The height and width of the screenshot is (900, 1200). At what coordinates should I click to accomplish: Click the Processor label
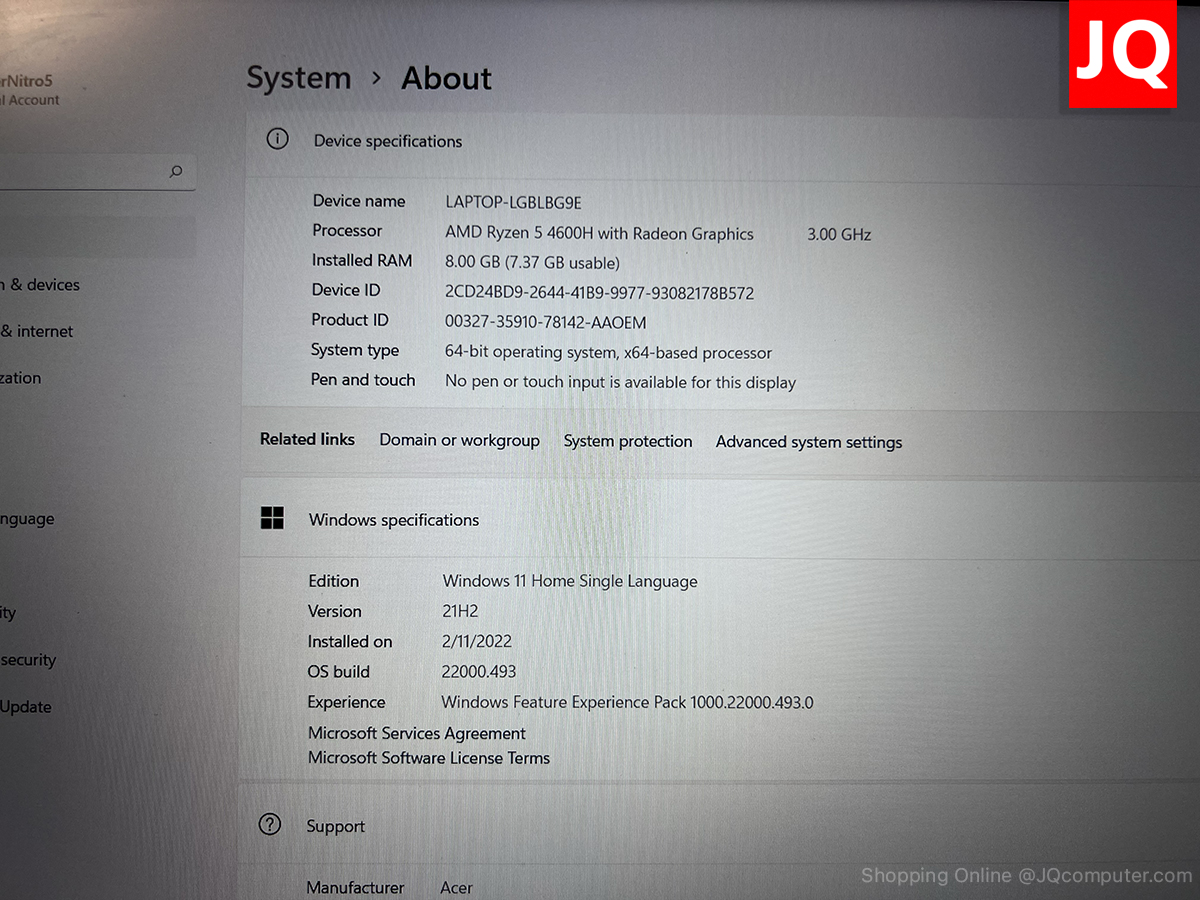click(x=347, y=230)
